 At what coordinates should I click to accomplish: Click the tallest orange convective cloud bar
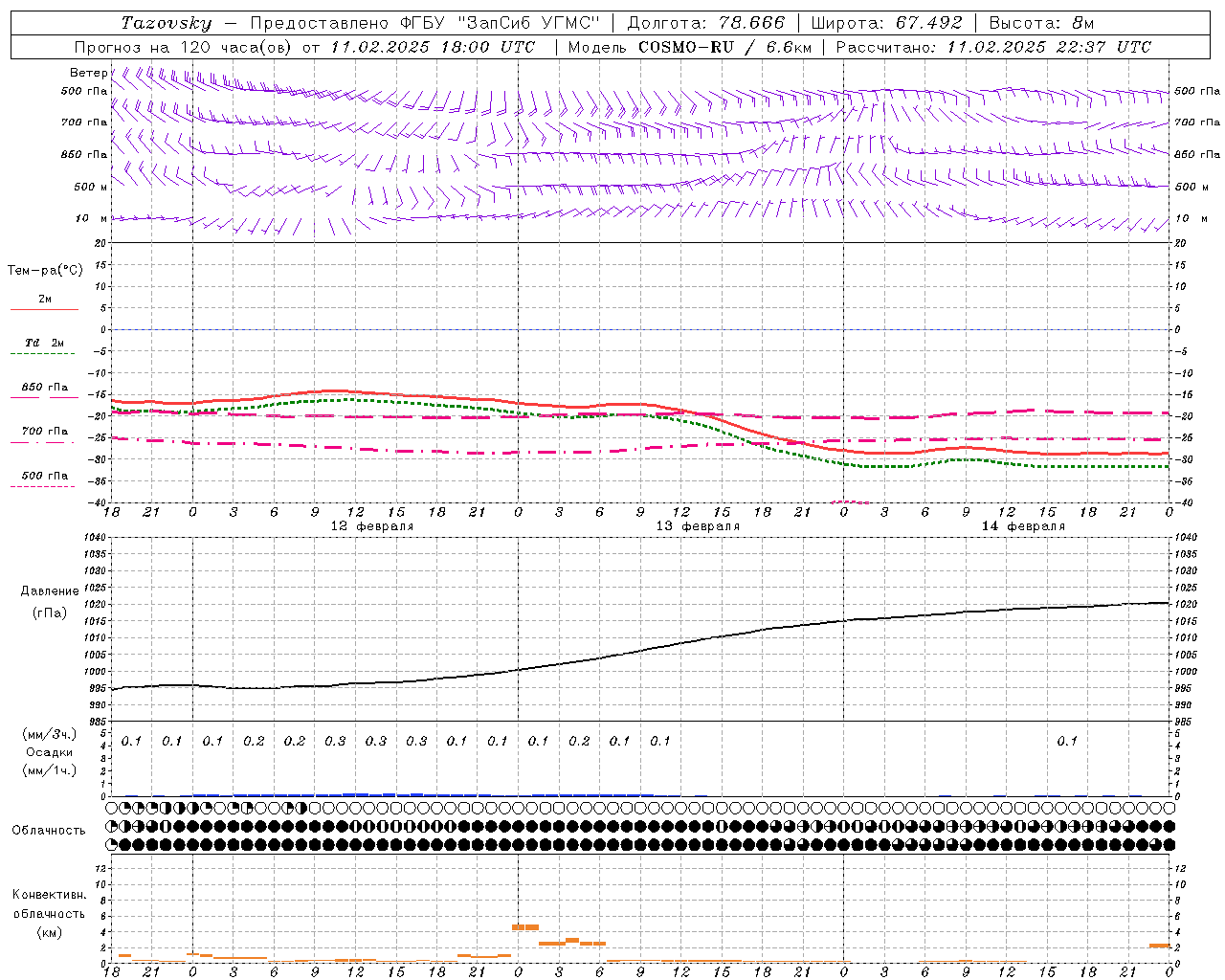525,927
